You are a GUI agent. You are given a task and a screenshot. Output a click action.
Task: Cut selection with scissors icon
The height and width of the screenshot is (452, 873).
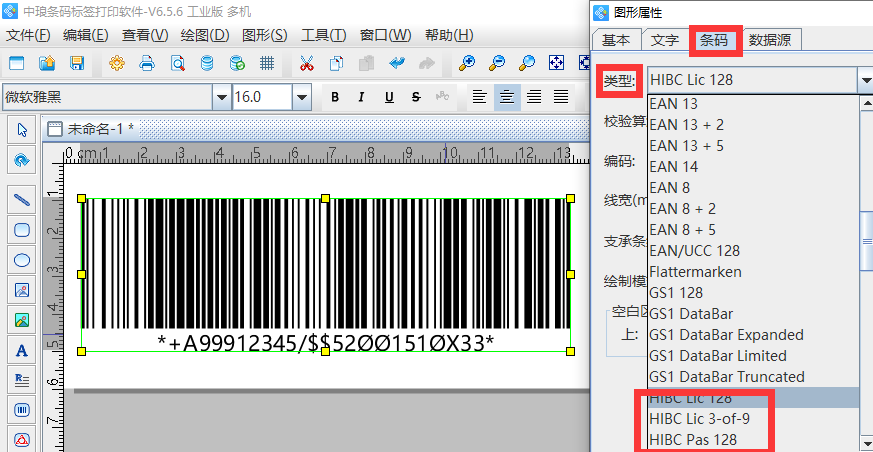(307, 63)
